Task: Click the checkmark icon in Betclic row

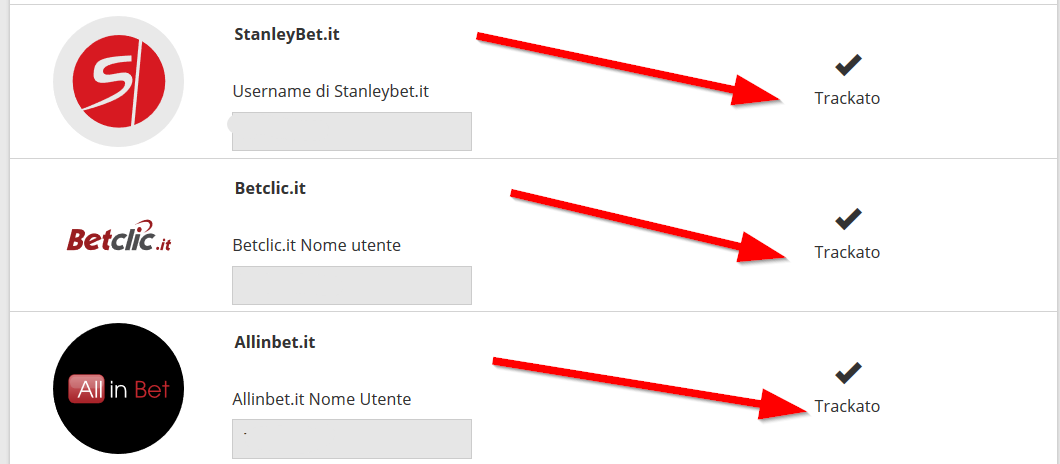Action: 848,219
